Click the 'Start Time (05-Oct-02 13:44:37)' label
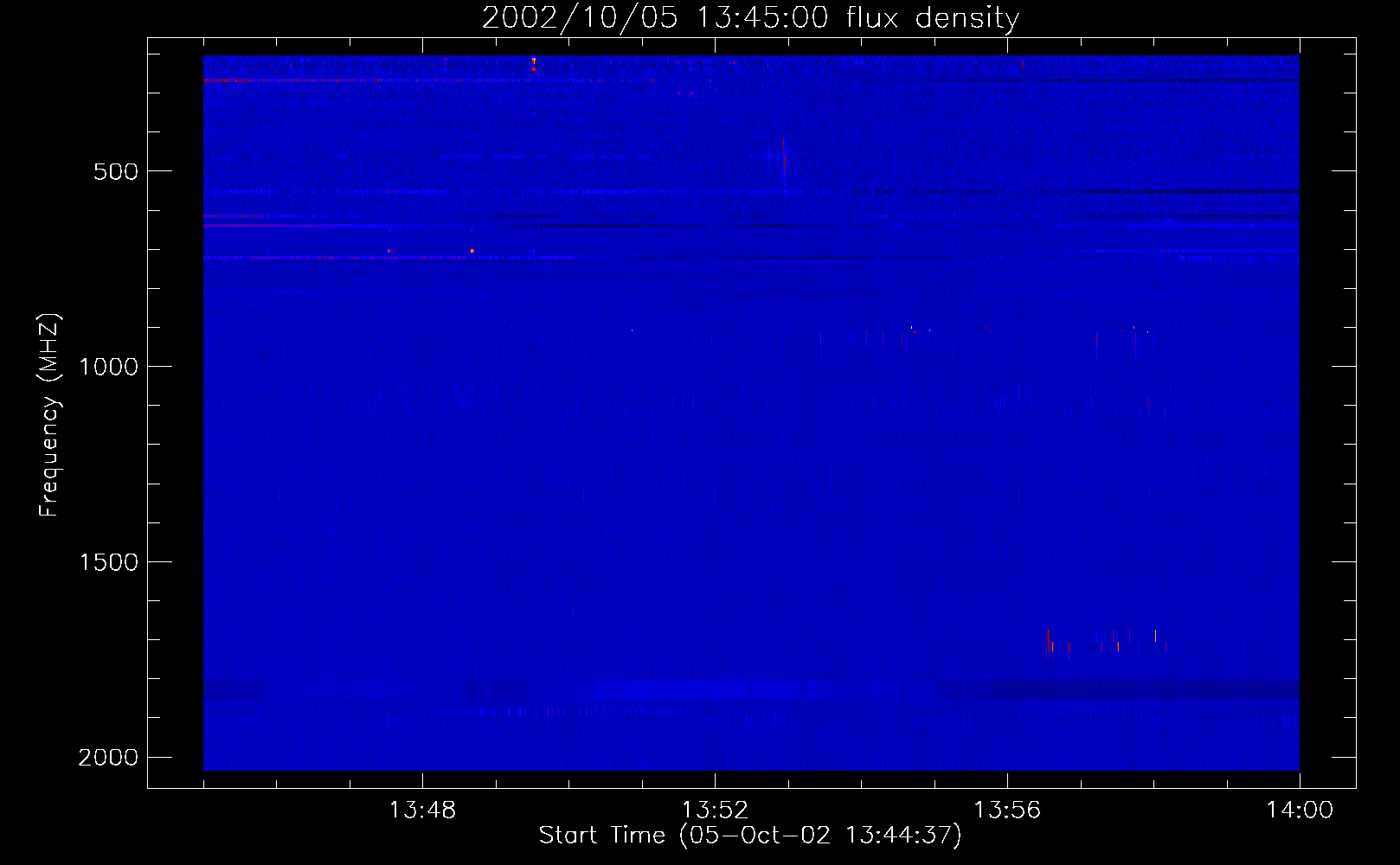The height and width of the screenshot is (865, 1400). 750,836
